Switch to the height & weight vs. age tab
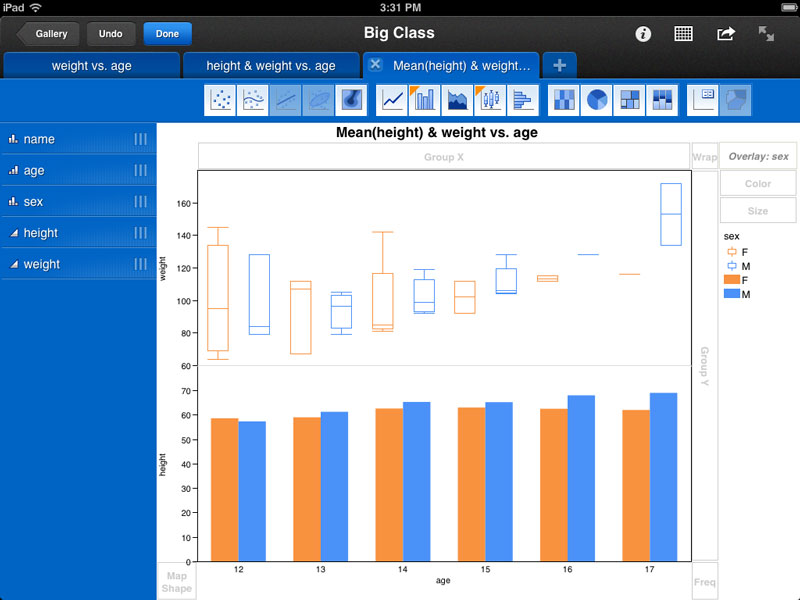This screenshot has height=600, width=800. coord(271,65)
